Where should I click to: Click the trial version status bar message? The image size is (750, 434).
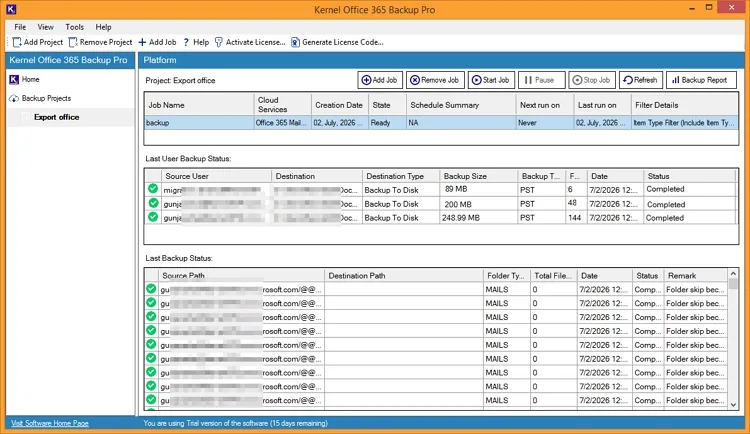[x=235, y=423]
